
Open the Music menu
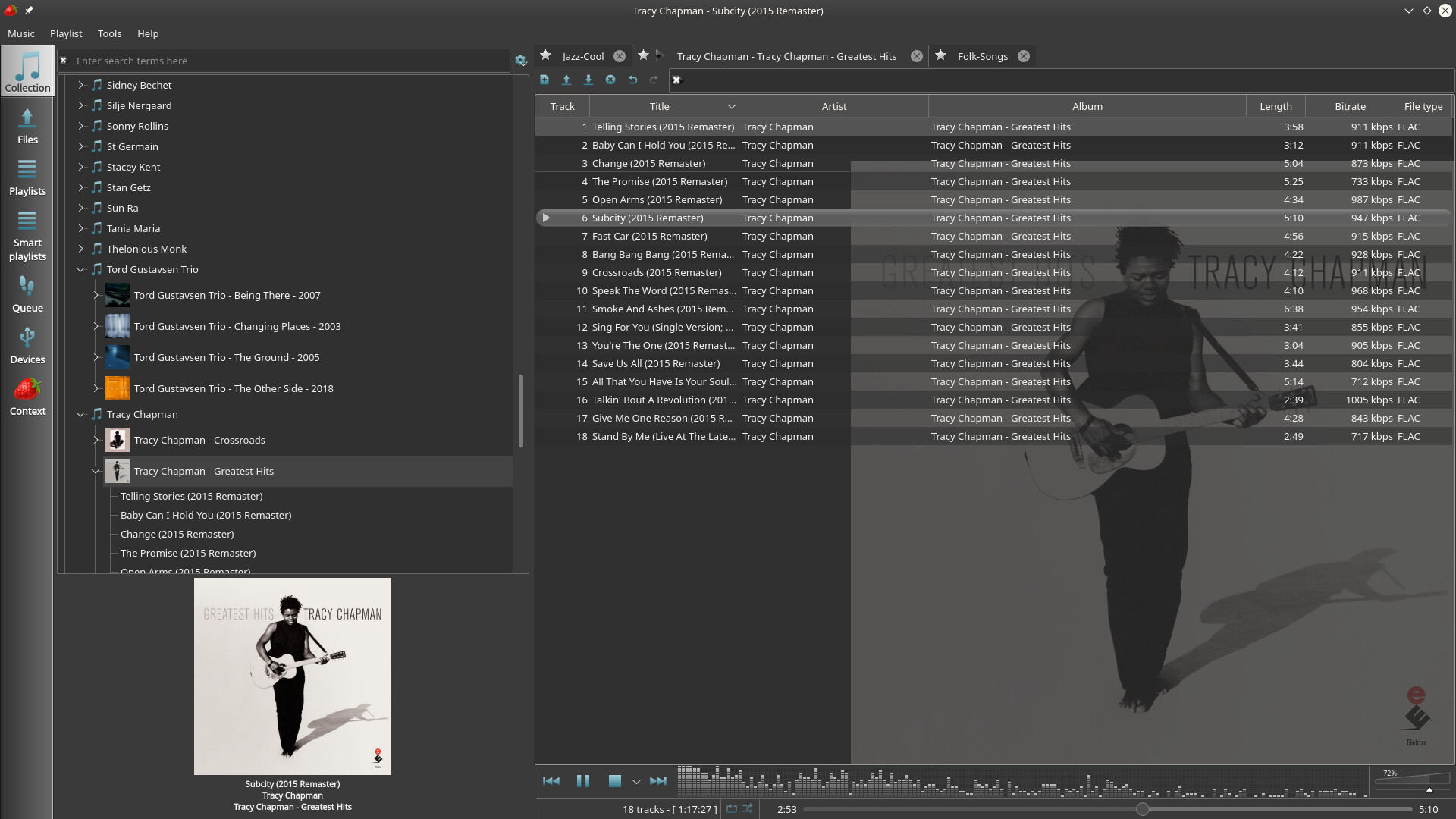(21, 33)
